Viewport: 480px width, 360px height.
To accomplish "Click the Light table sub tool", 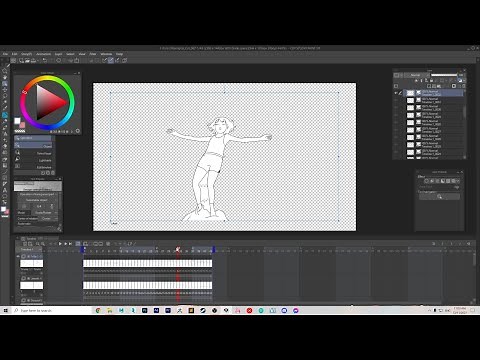I will (x=33, y=161).
